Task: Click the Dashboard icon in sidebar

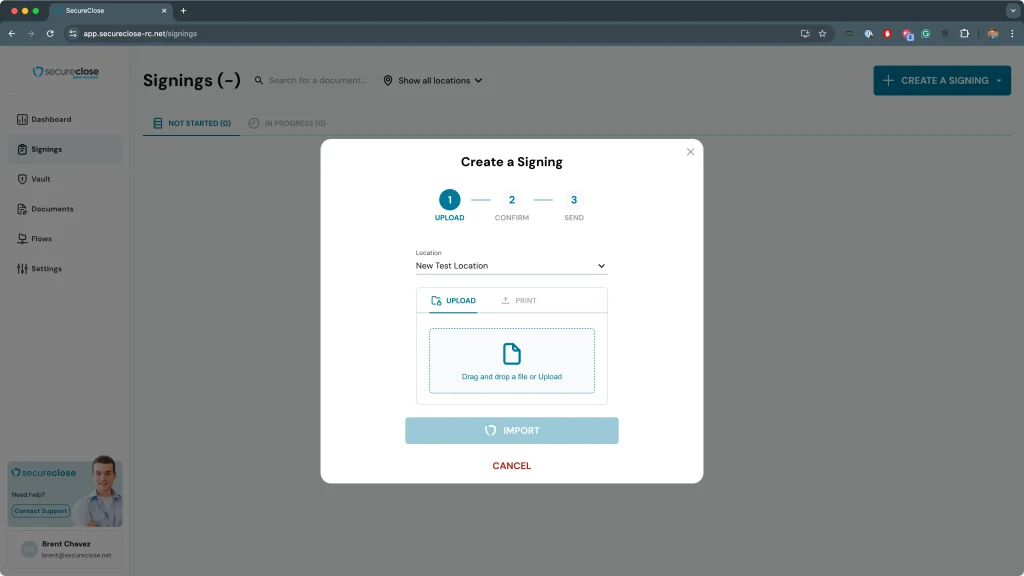Action: [22, 120]
